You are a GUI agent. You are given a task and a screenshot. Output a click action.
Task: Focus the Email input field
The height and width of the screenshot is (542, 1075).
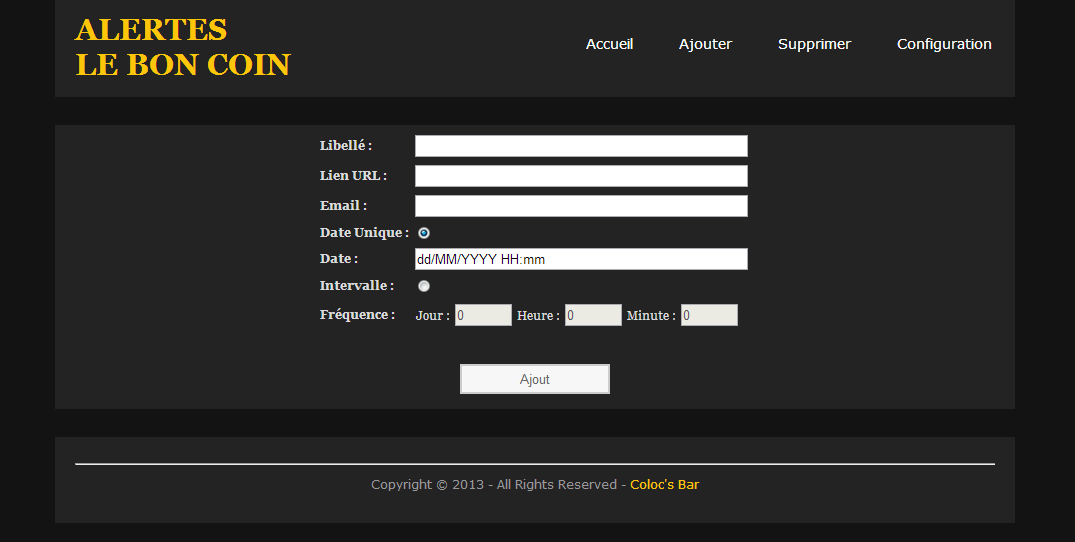click(581, 206)
